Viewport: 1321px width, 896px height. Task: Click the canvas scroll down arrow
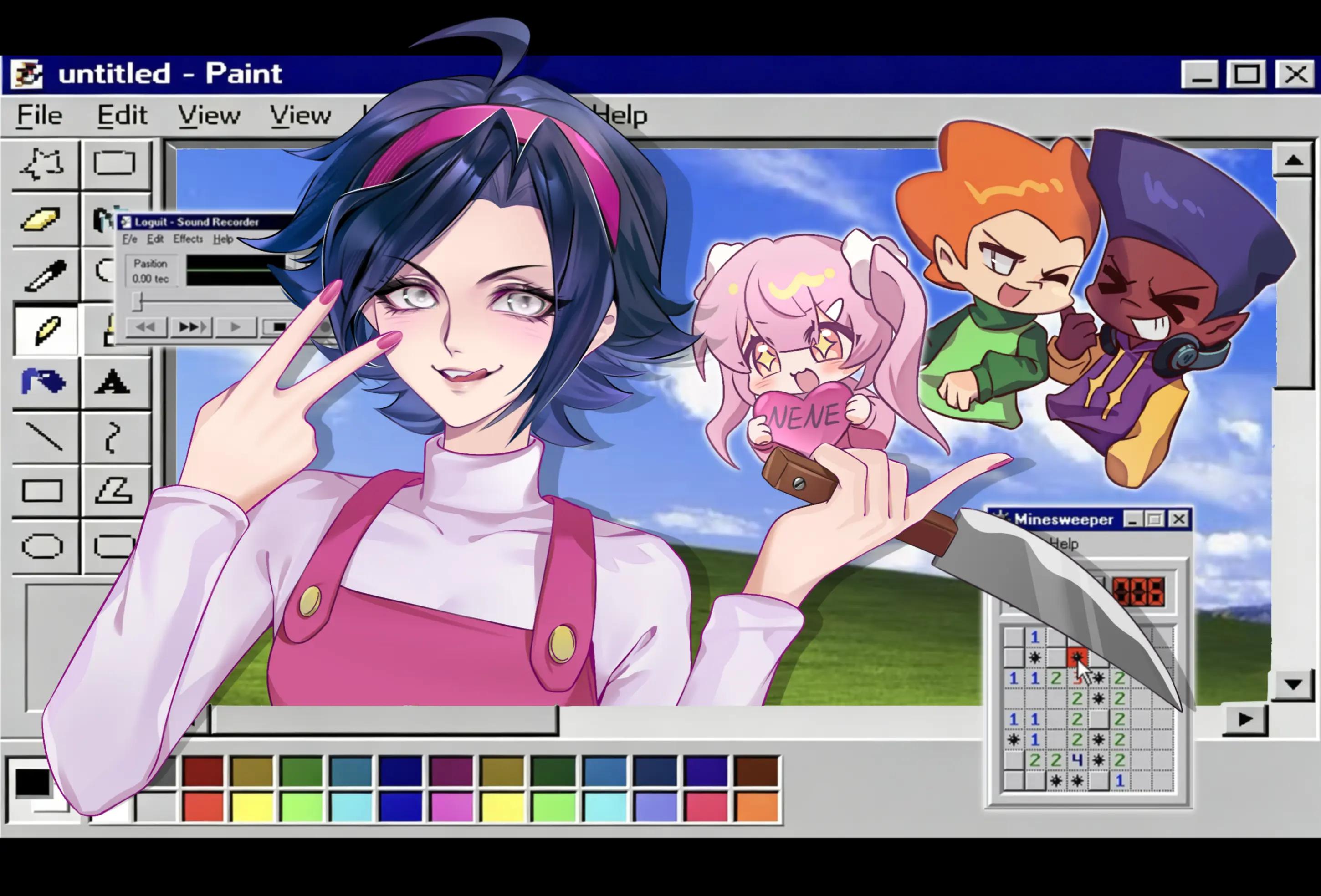point(1294,685)
